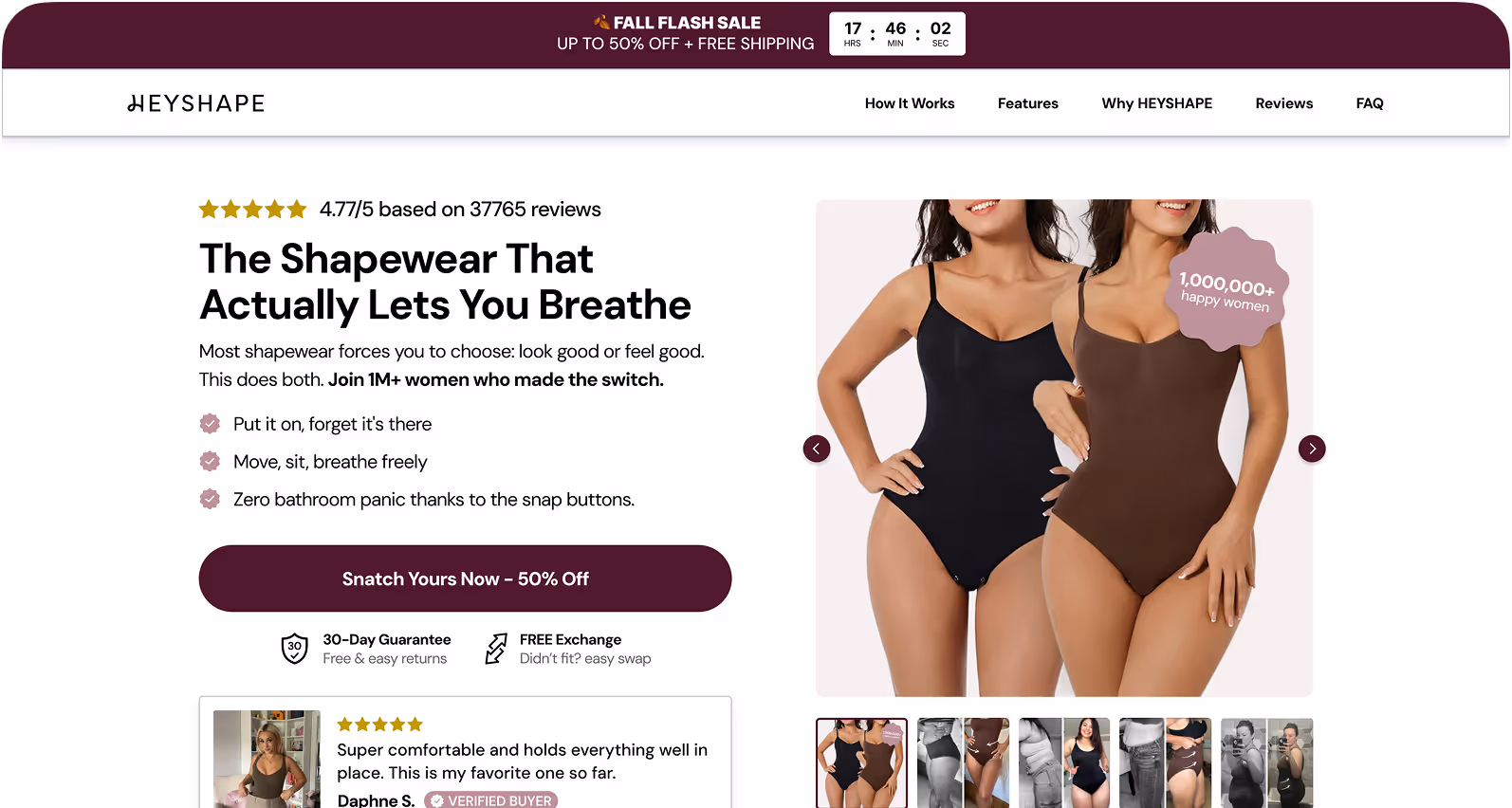1512x808 pixels.
Task: Go to the Features section
Action: 1028,103
